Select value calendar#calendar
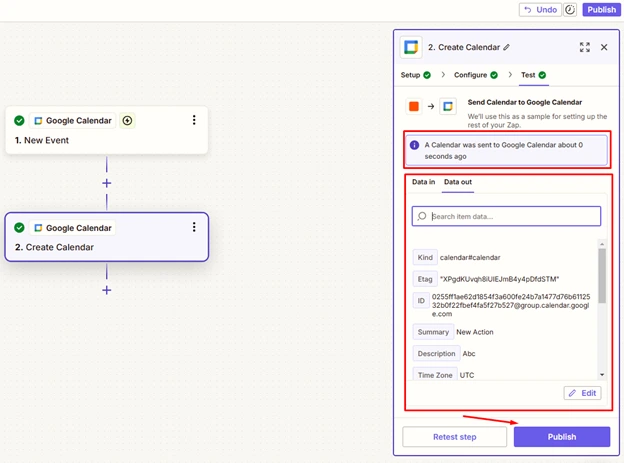Image resolution: width=624 pixels, height=463 pixels. pyautogui.click(x=470, y=258)
